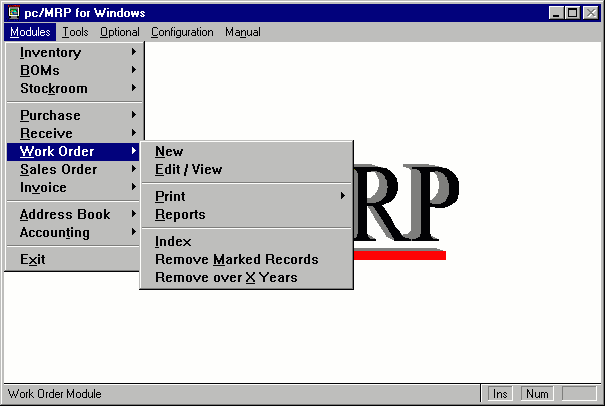This screenshot has width=607, height=408.
Task: Expand the Accounting submenu
Action: point(73,232)
